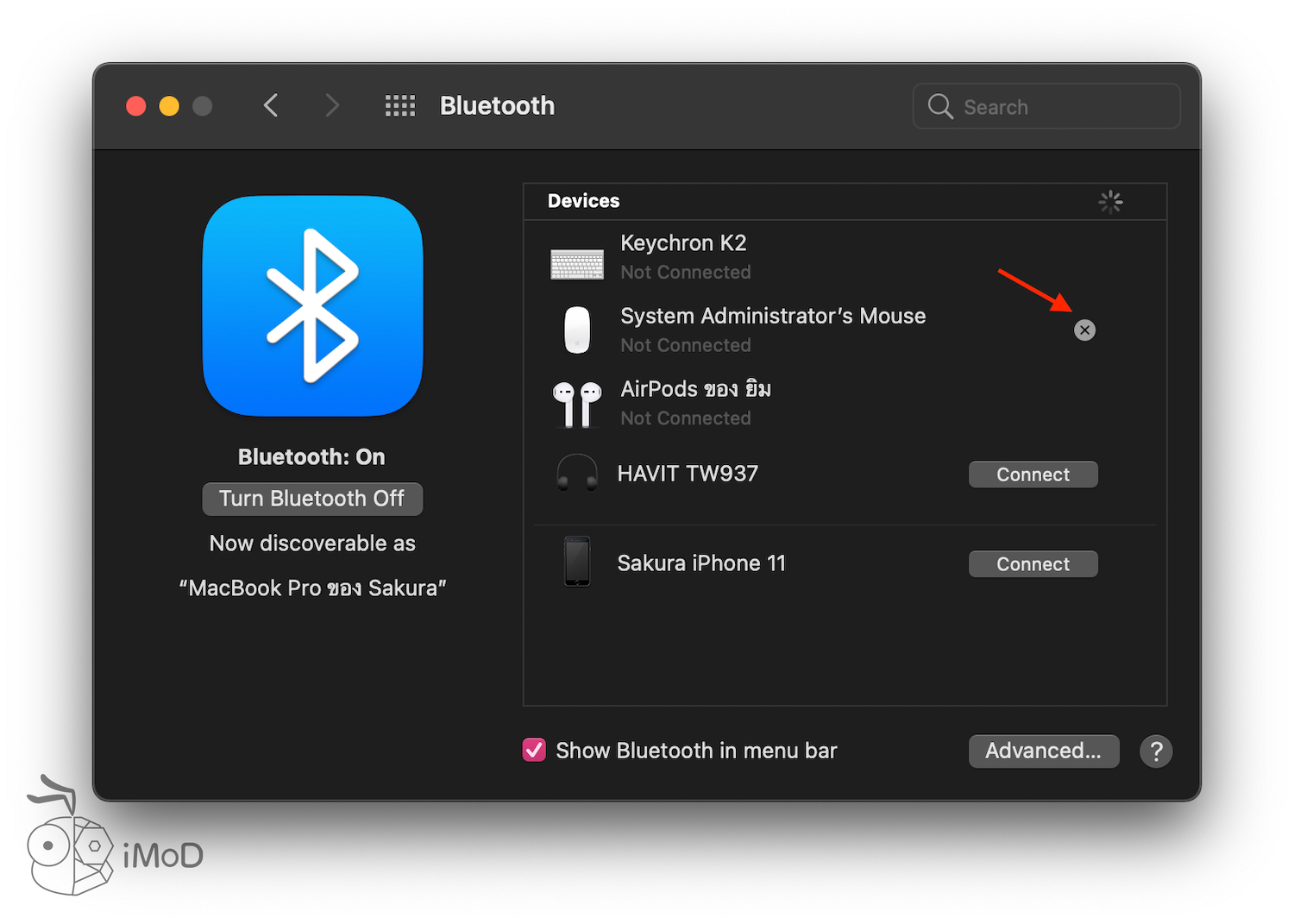Select the Keychron K2 keyboard icon
1294x924 pixels.
[x=576, y=264]
